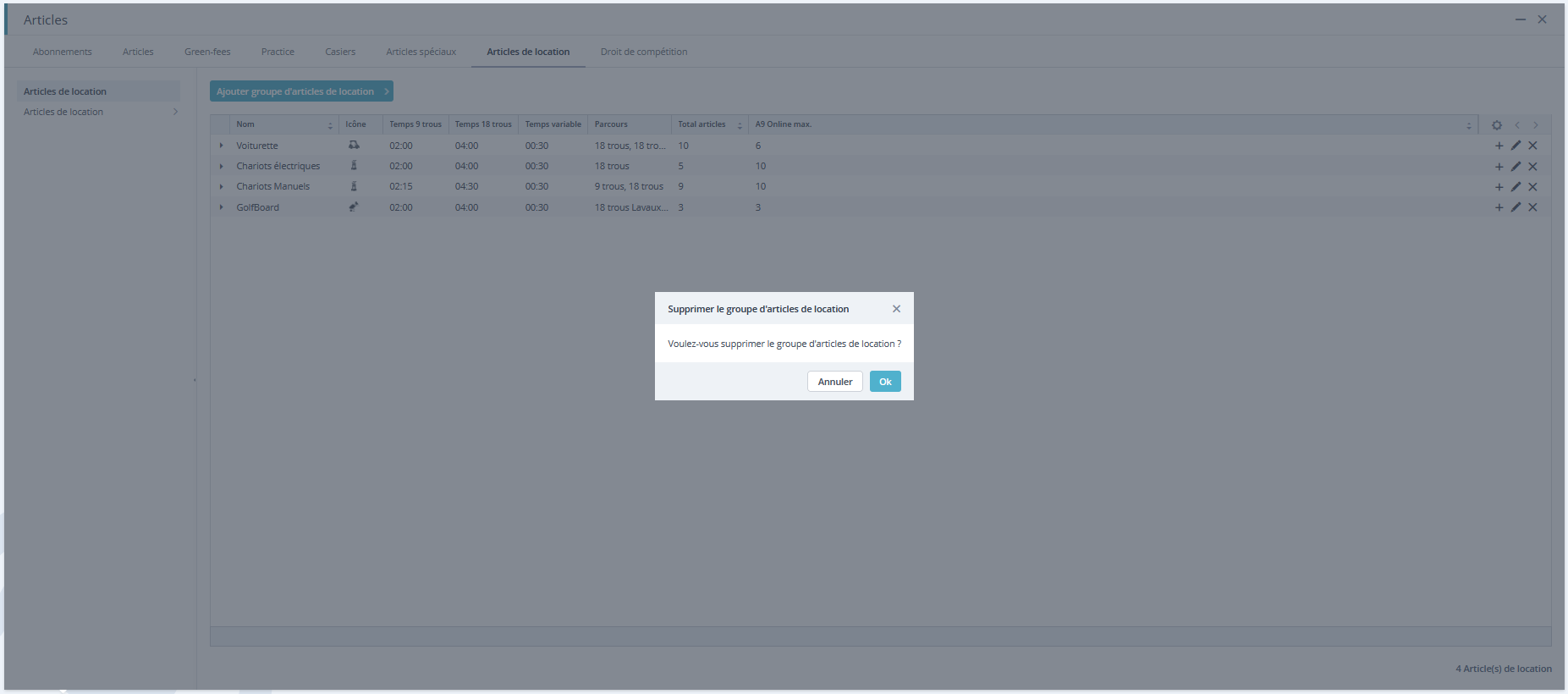Open the Green-fees tab
The image size is (1568, 694).
207,52
